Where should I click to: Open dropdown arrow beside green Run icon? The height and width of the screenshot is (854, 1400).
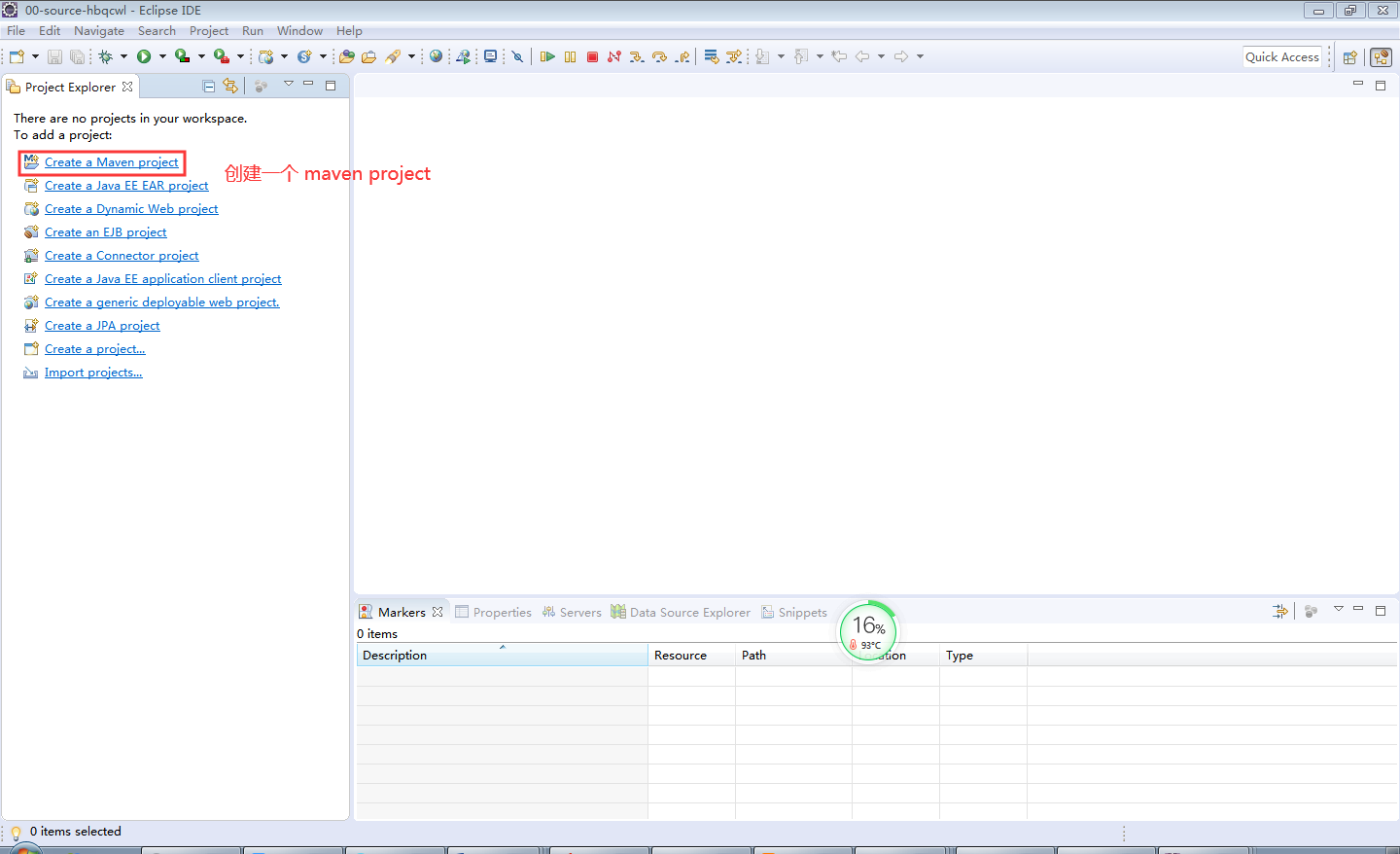pyautogui.click(x=162, y=56)
